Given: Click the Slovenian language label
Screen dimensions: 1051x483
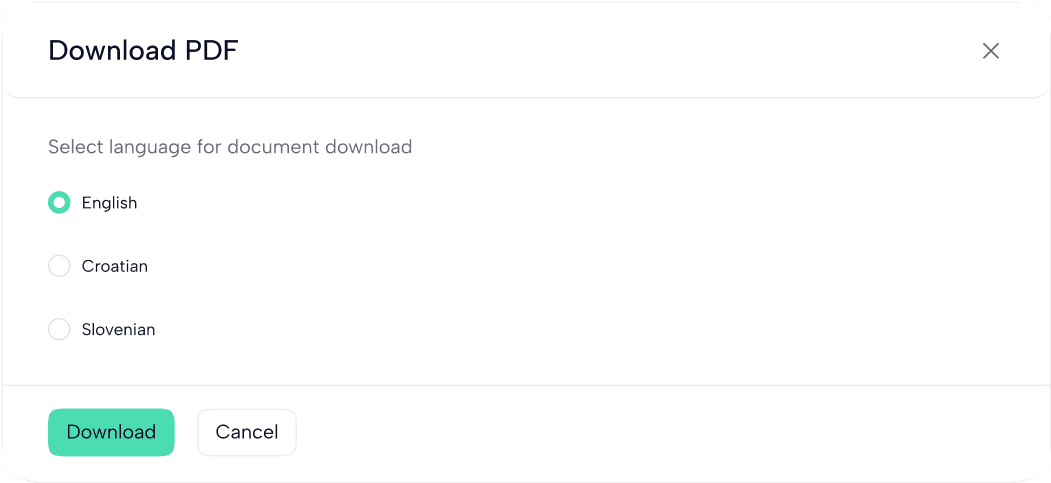Looking at the screenshot, I should click(118, 329).
